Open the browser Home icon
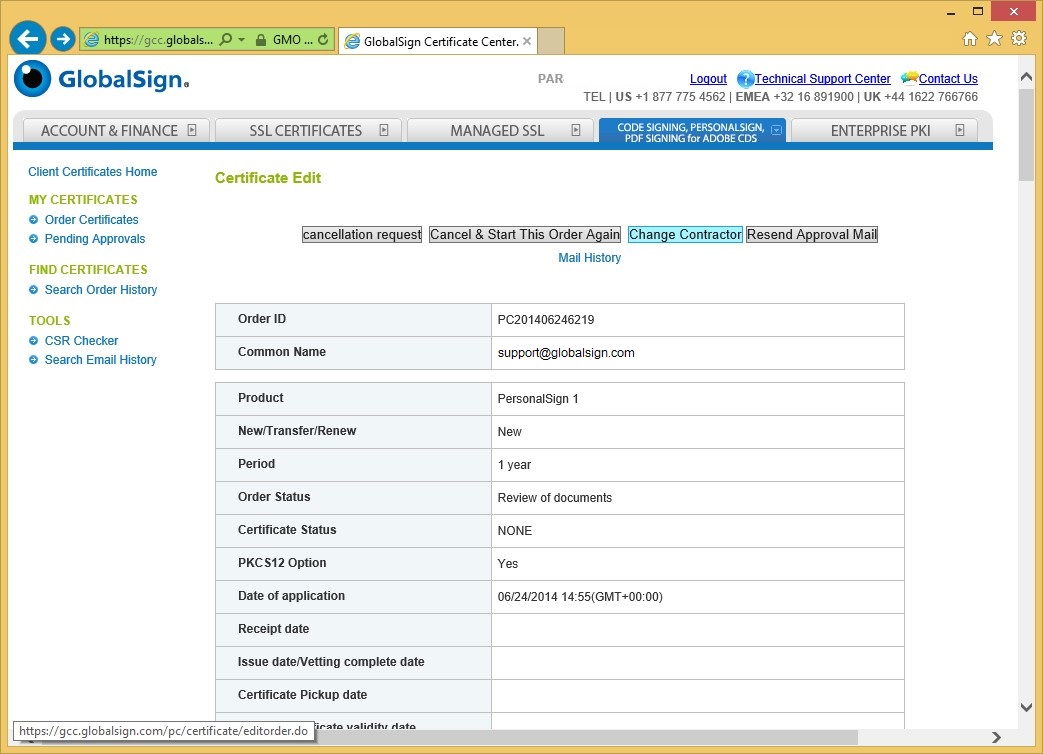 (970, 39)
